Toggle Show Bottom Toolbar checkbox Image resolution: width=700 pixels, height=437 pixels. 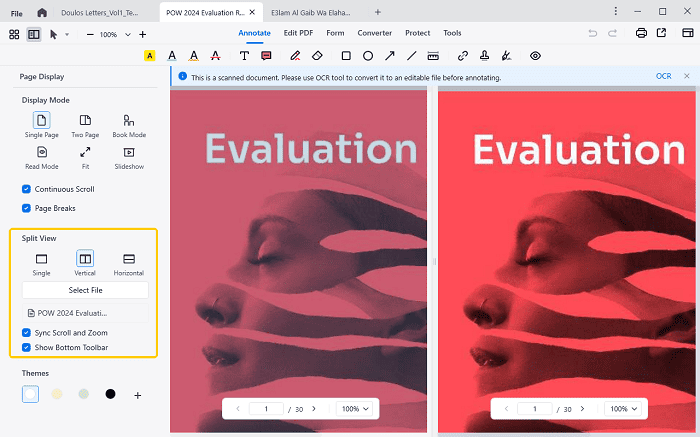tap(26, 347)
